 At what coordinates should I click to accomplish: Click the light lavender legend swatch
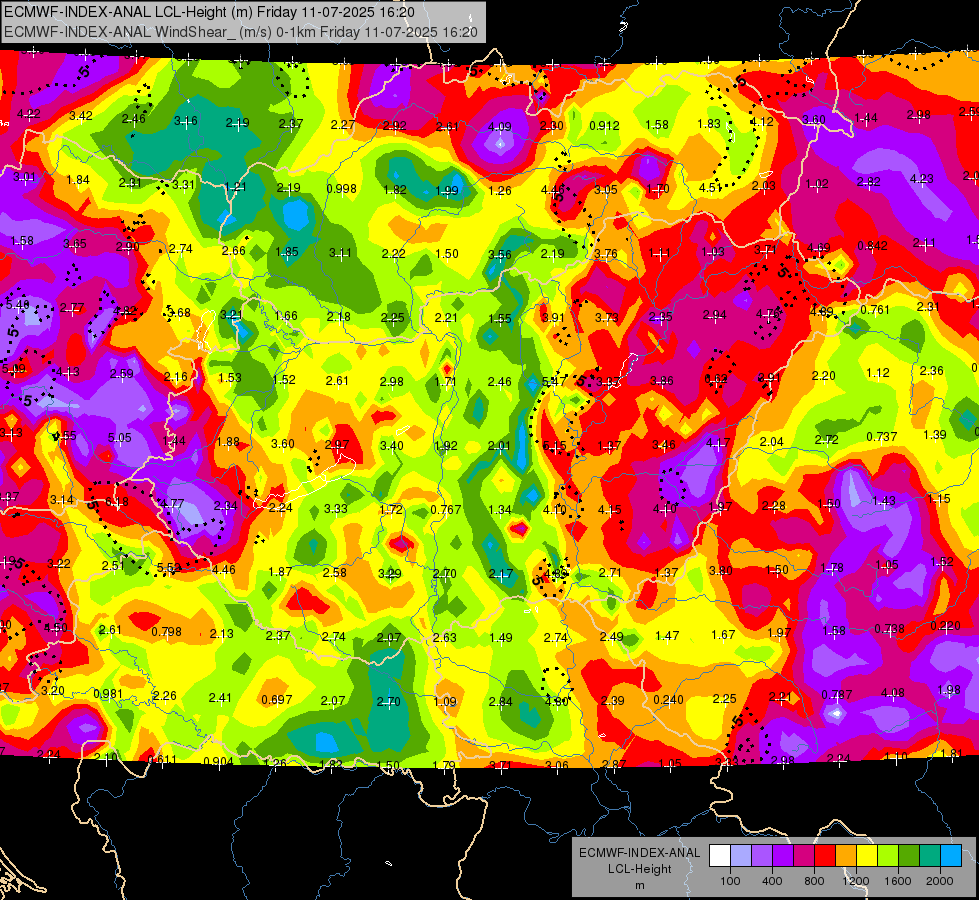coord(741,856)
